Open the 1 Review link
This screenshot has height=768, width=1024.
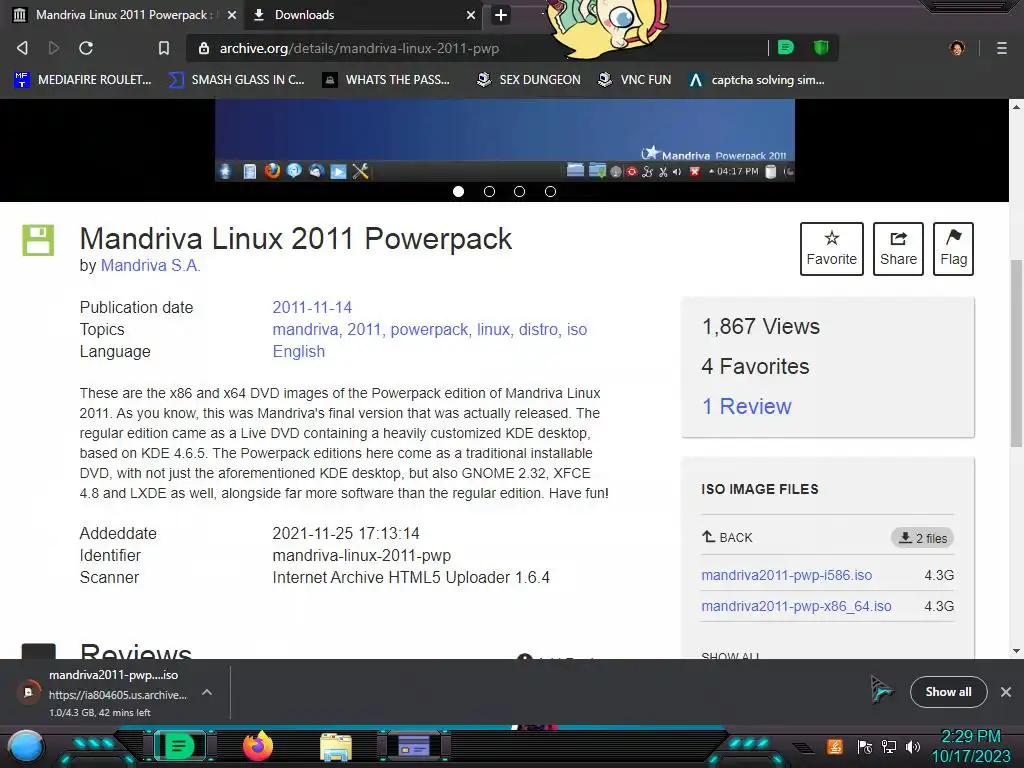click(x=746, y=406)
